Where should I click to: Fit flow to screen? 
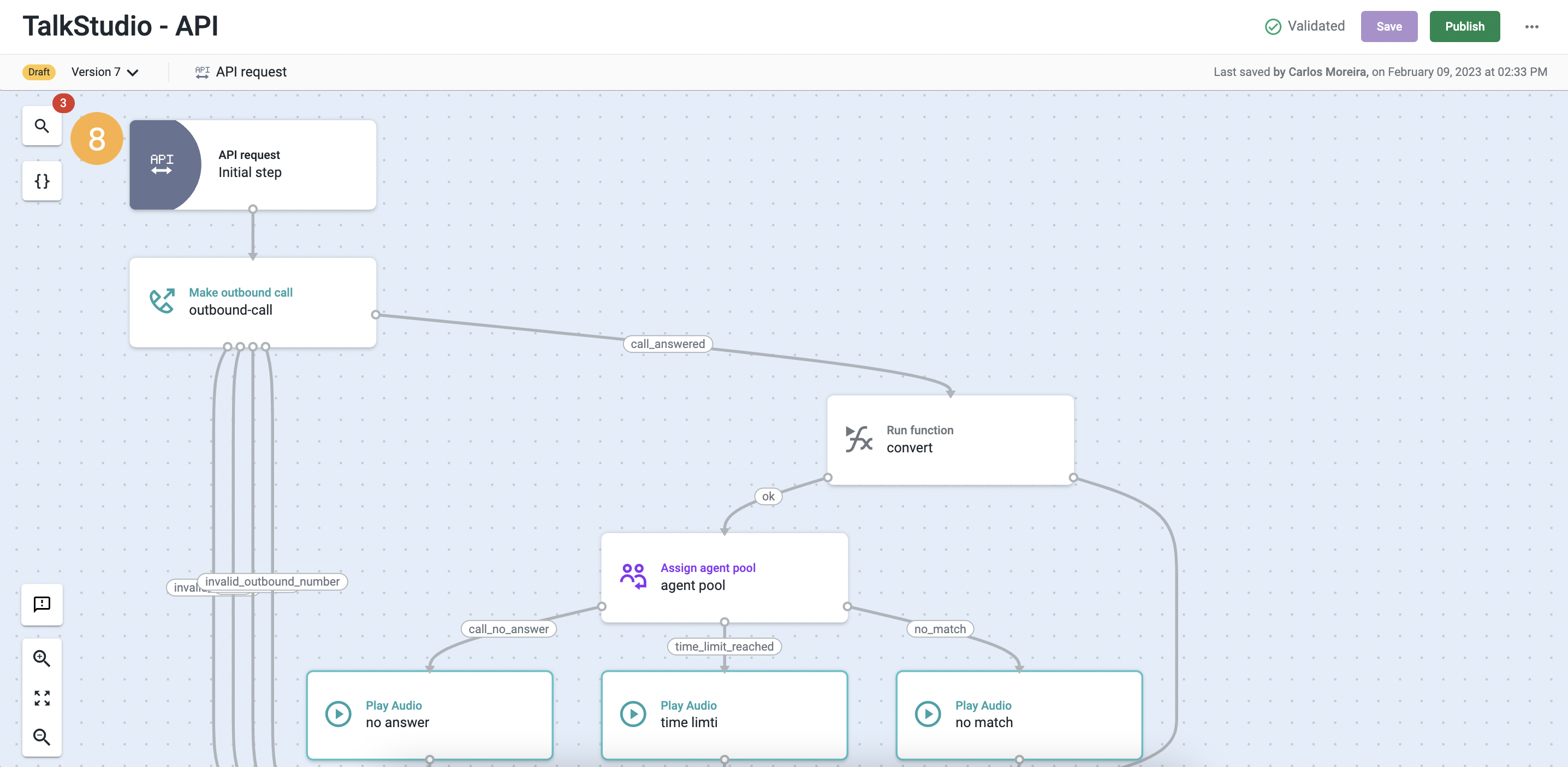tap(41, 698)
